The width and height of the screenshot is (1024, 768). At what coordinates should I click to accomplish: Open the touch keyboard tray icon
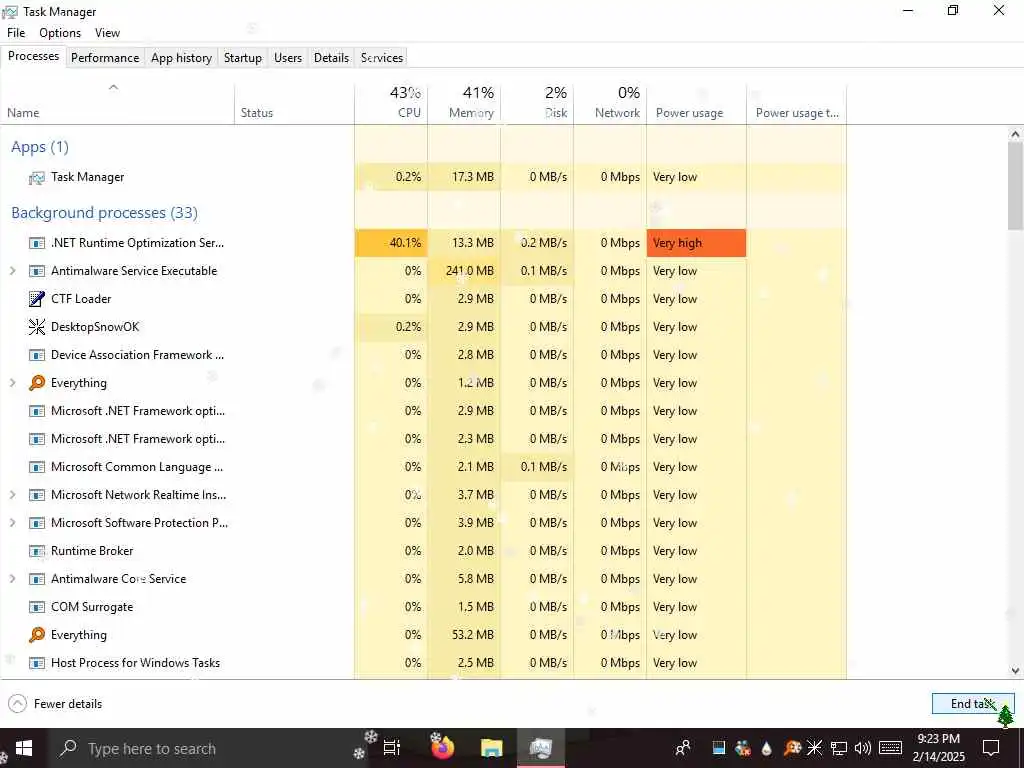(x=890, y=748)
